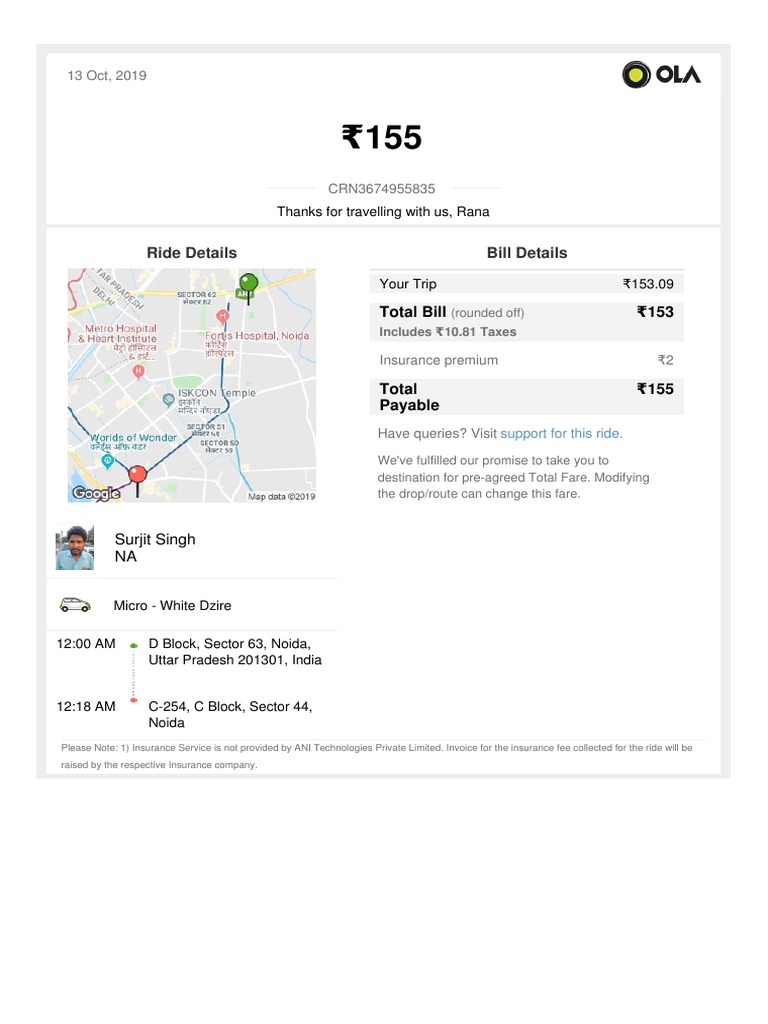768x1024 pixels.
Task: Click the CRN3674955835 reference number
Action: 382,188
